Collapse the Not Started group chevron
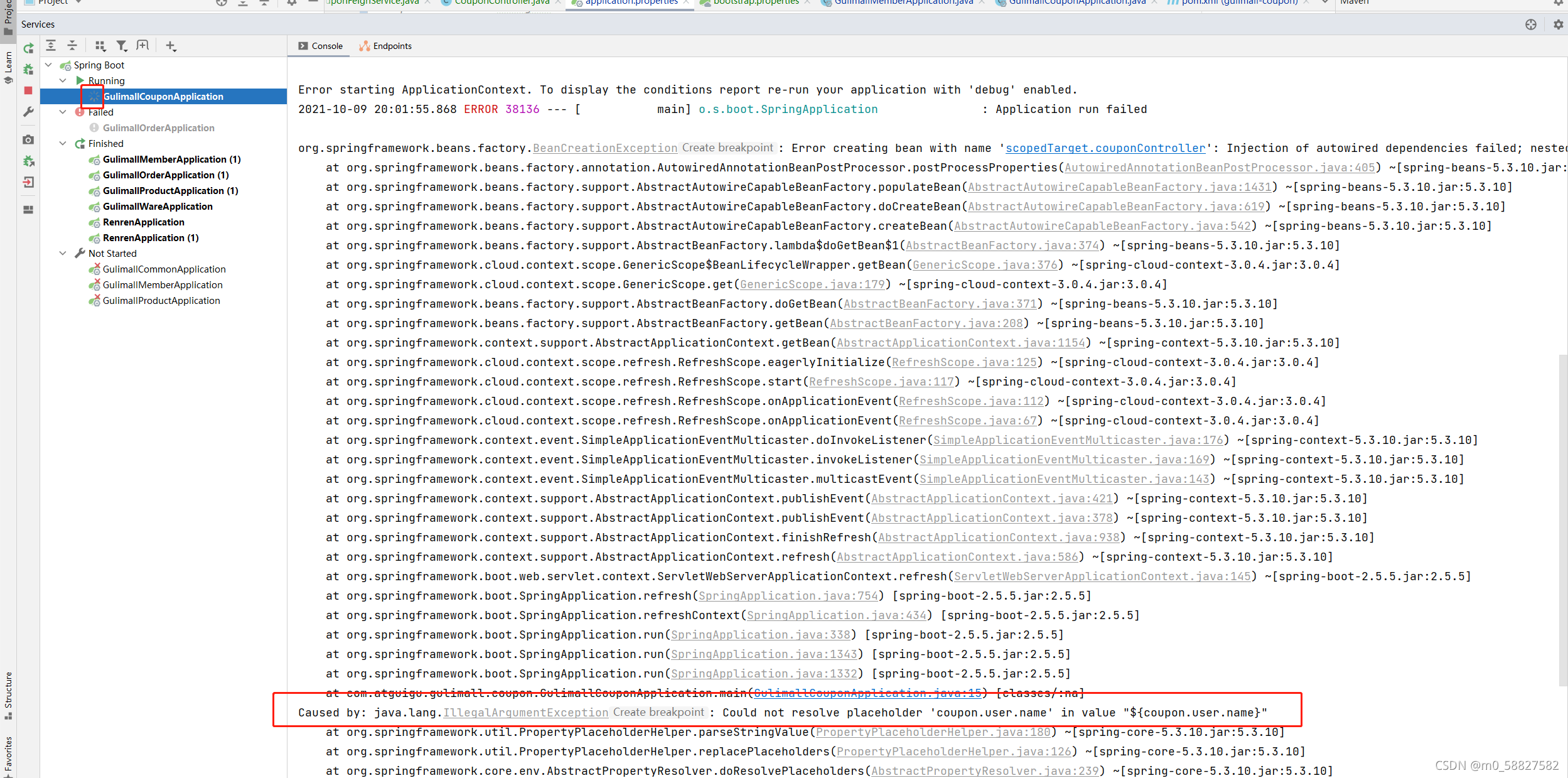This screenshot has height=778, width=1568. click(x=63, y=253)
